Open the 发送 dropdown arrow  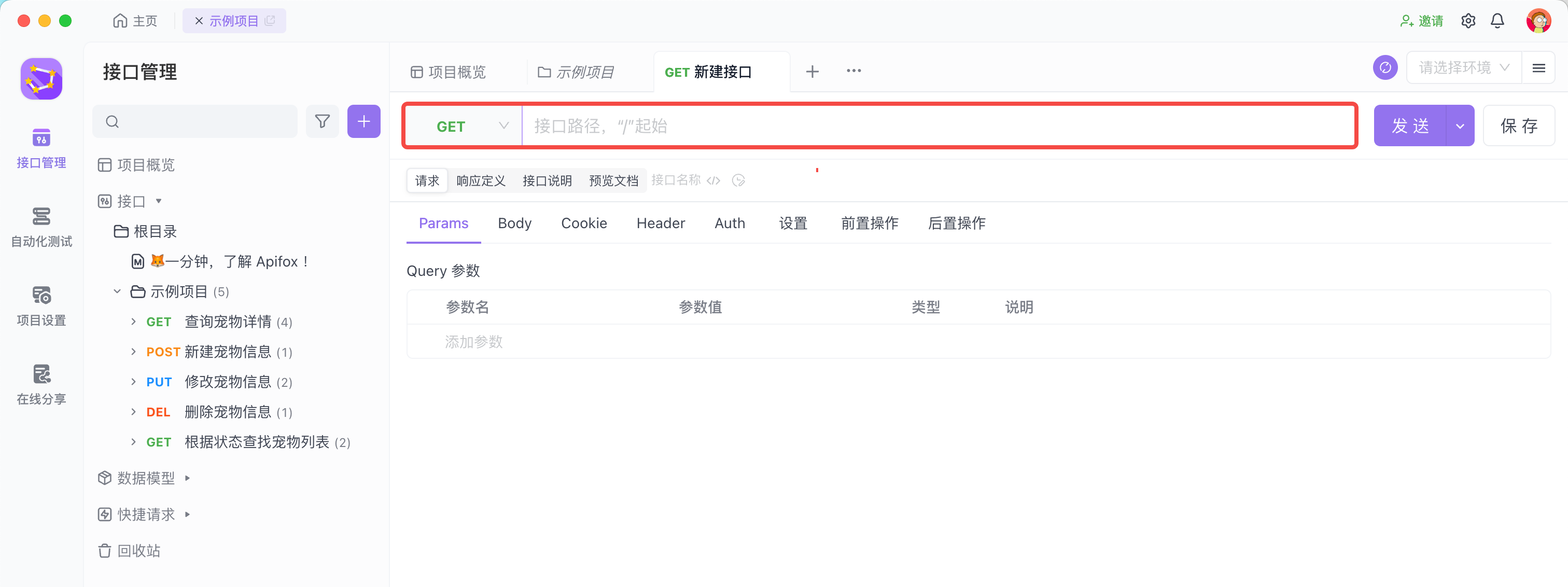1460,126
